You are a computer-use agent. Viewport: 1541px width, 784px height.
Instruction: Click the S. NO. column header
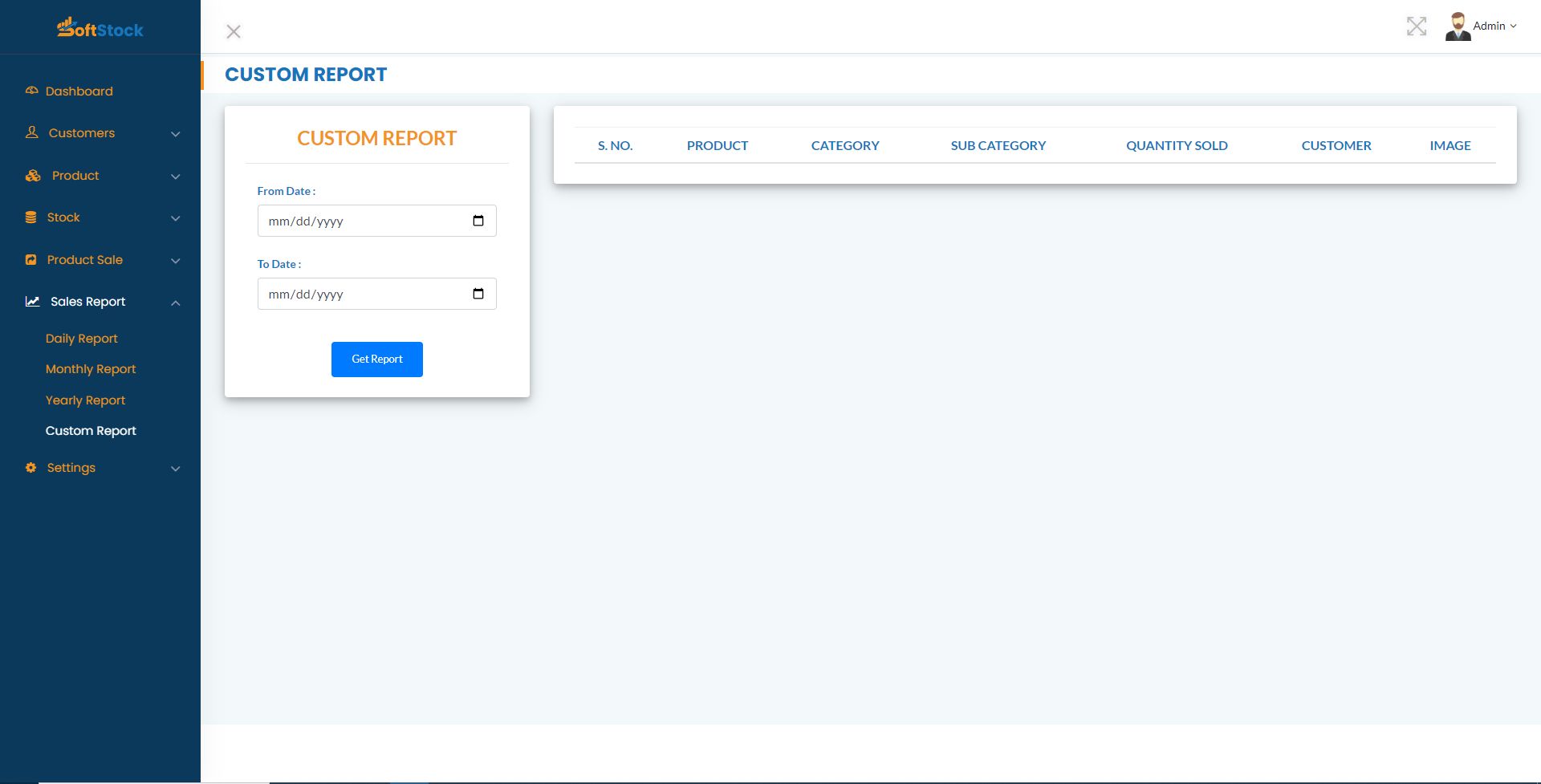tap(616, 145)
